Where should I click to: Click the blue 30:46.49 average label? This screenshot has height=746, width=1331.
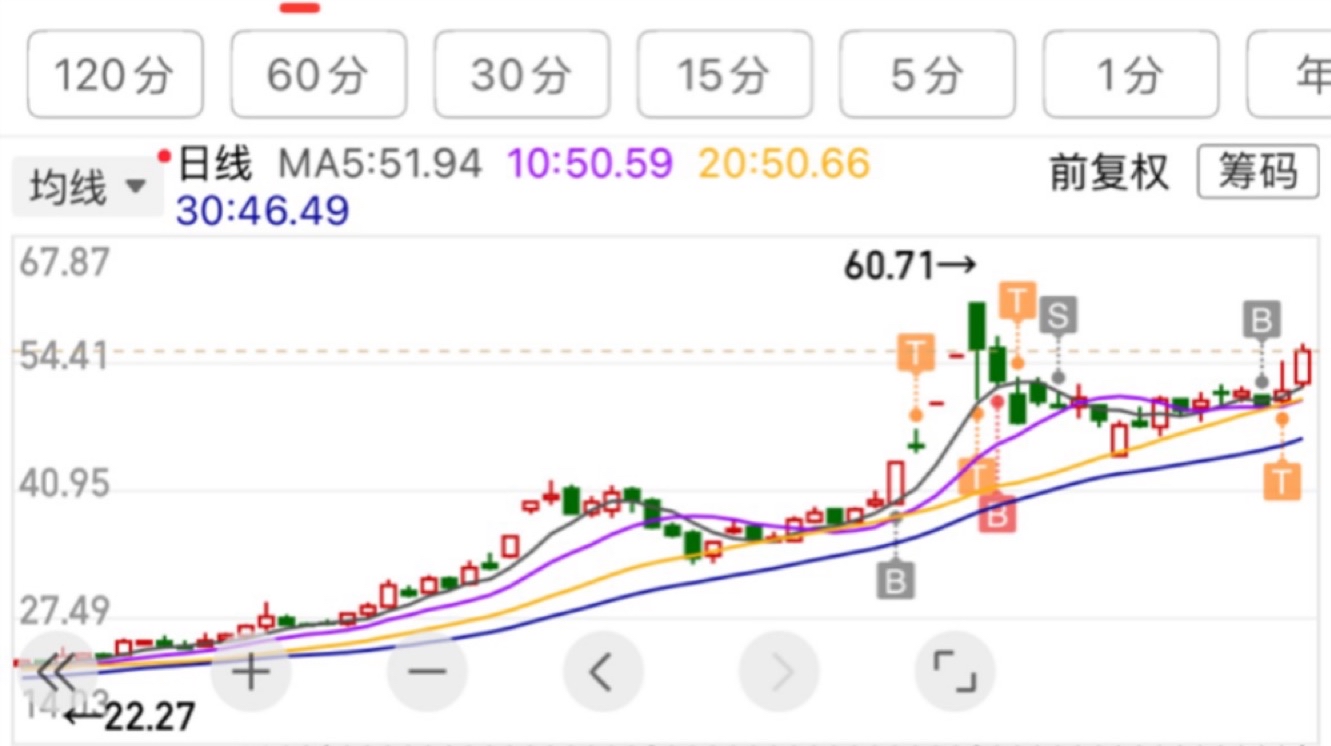click(262, 210)
